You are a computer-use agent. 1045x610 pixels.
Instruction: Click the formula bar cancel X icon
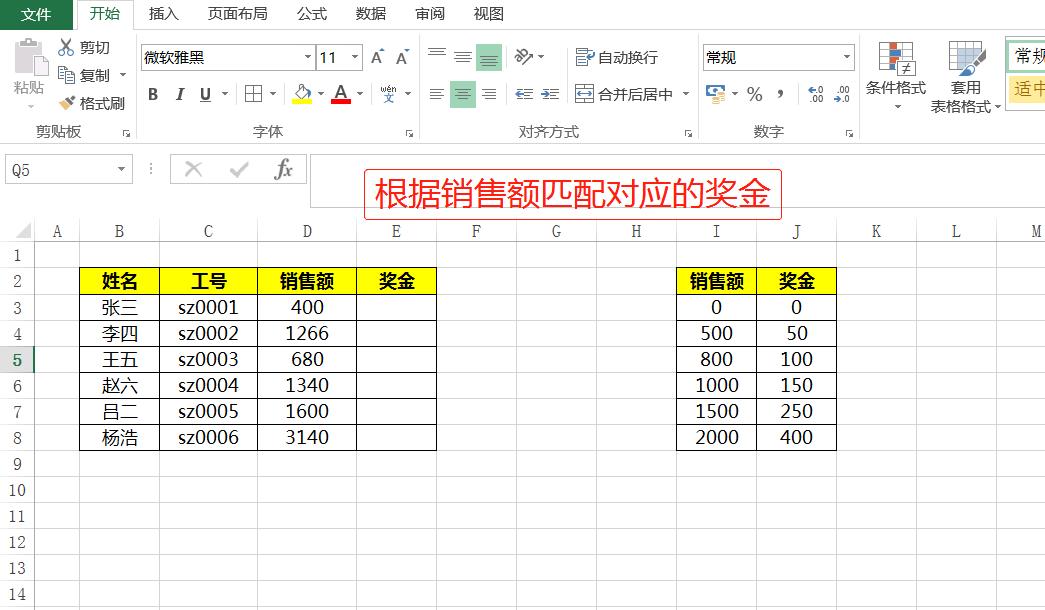tap(193, 169)
